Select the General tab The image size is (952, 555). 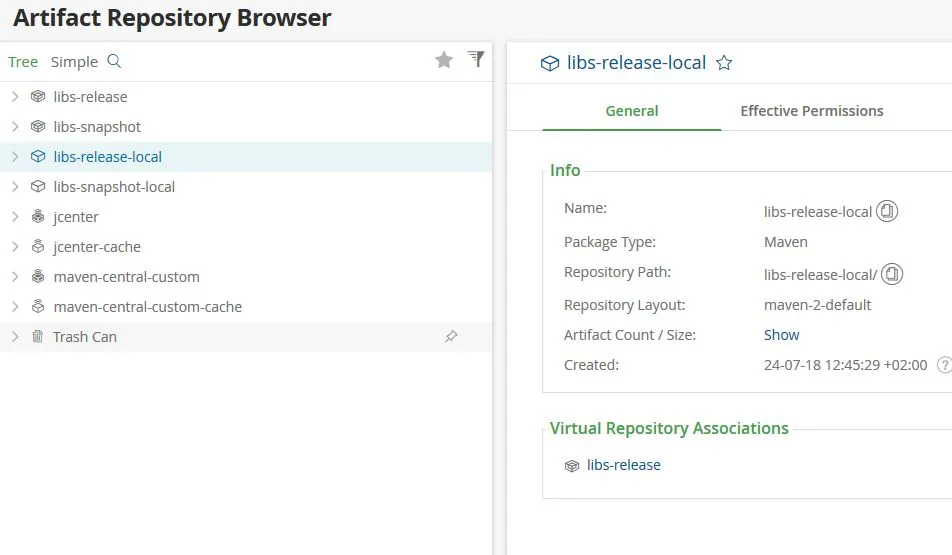631,111
